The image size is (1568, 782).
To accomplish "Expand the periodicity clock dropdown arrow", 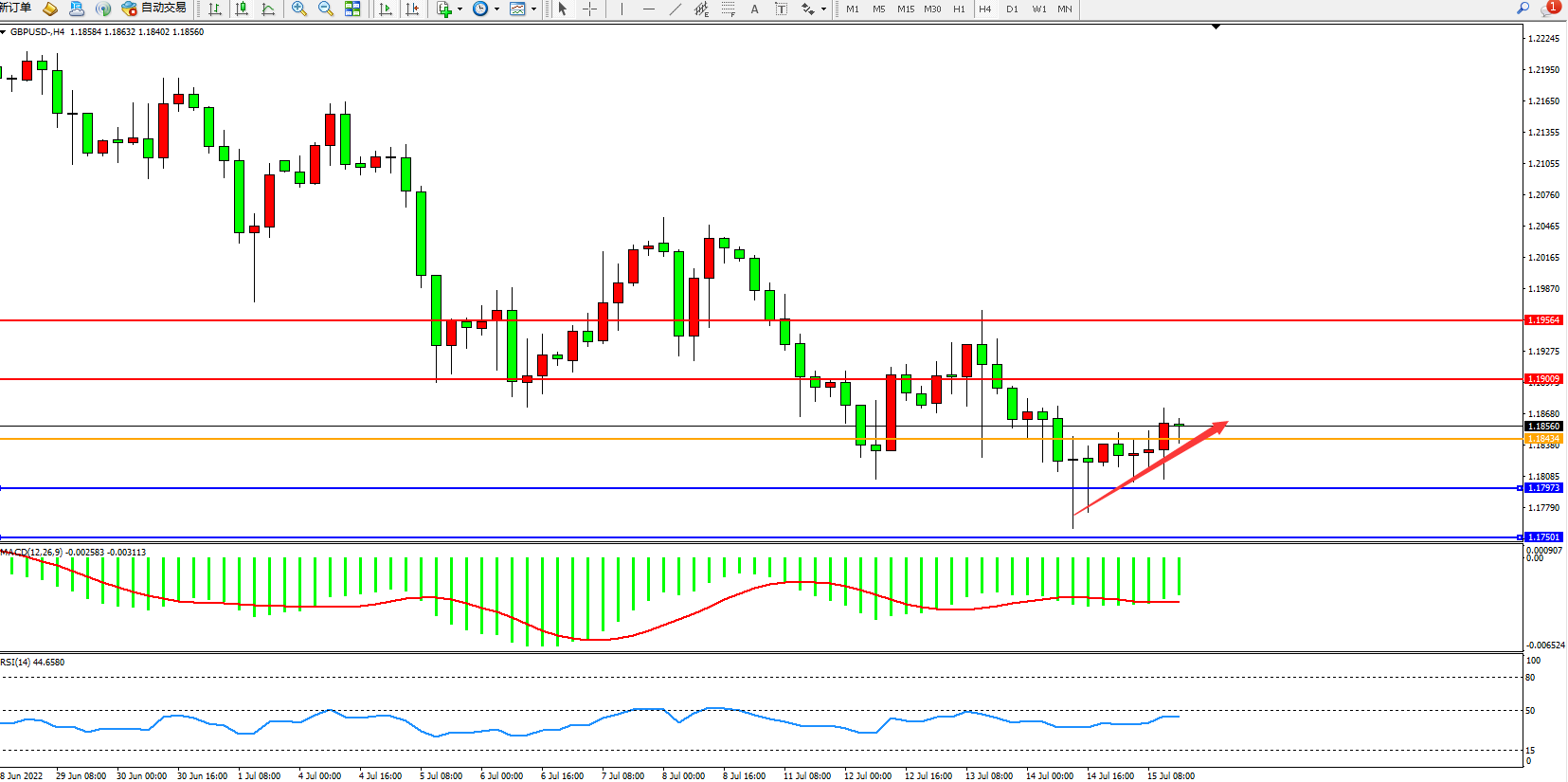I will (496, 9).
